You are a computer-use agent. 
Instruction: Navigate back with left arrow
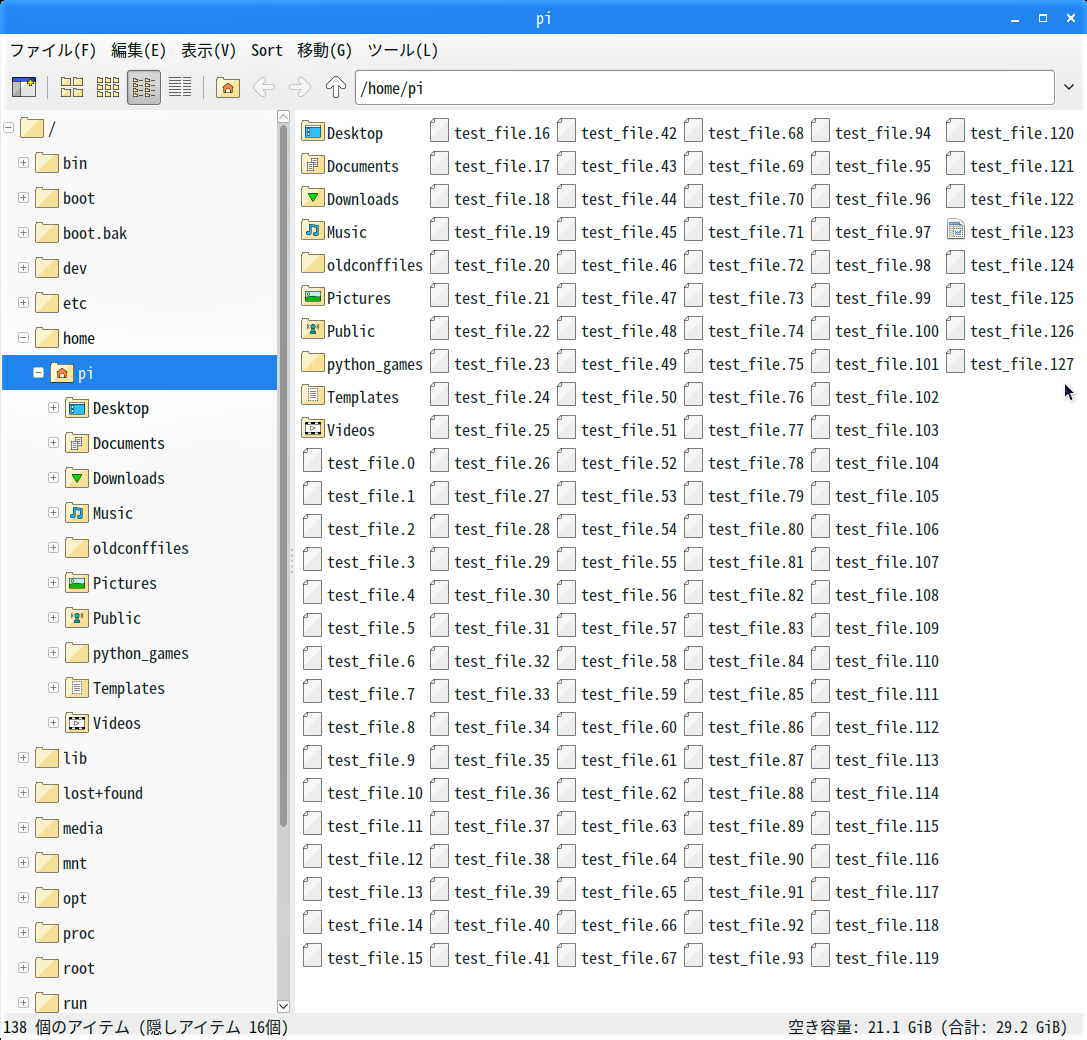[x=263, y=87]
